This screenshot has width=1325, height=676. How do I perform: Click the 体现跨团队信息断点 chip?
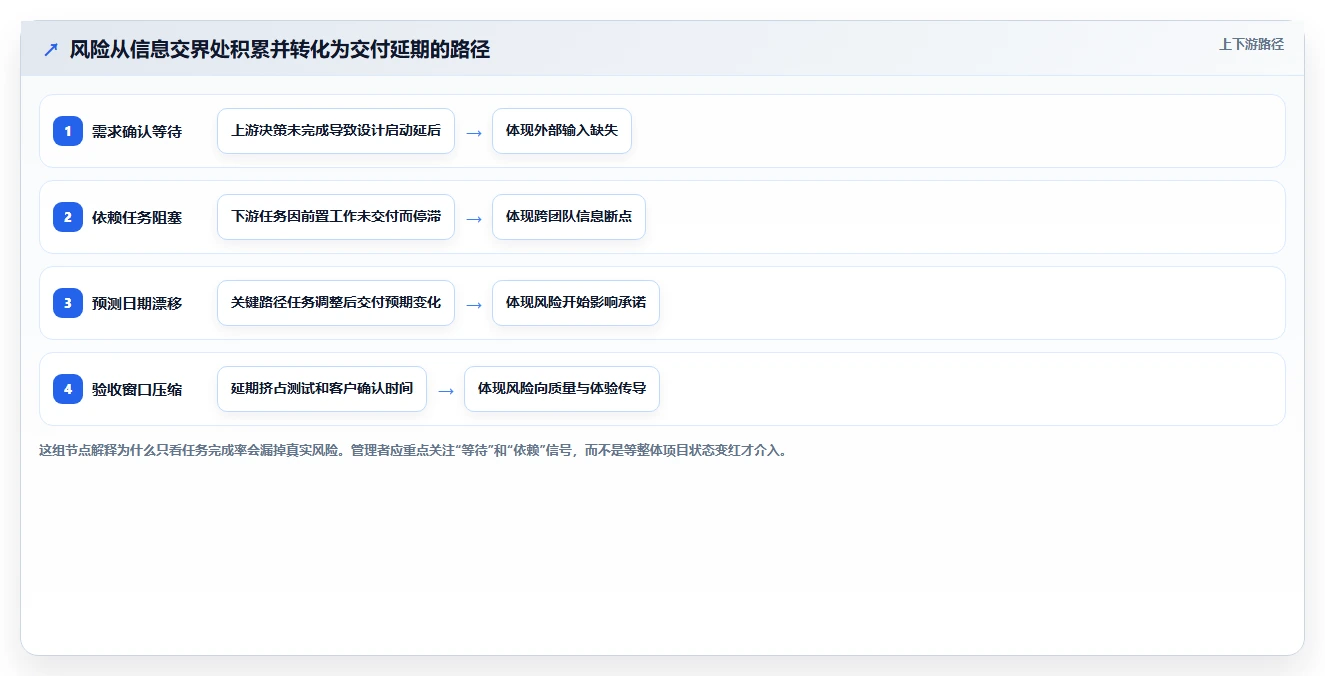click(569, 217)
